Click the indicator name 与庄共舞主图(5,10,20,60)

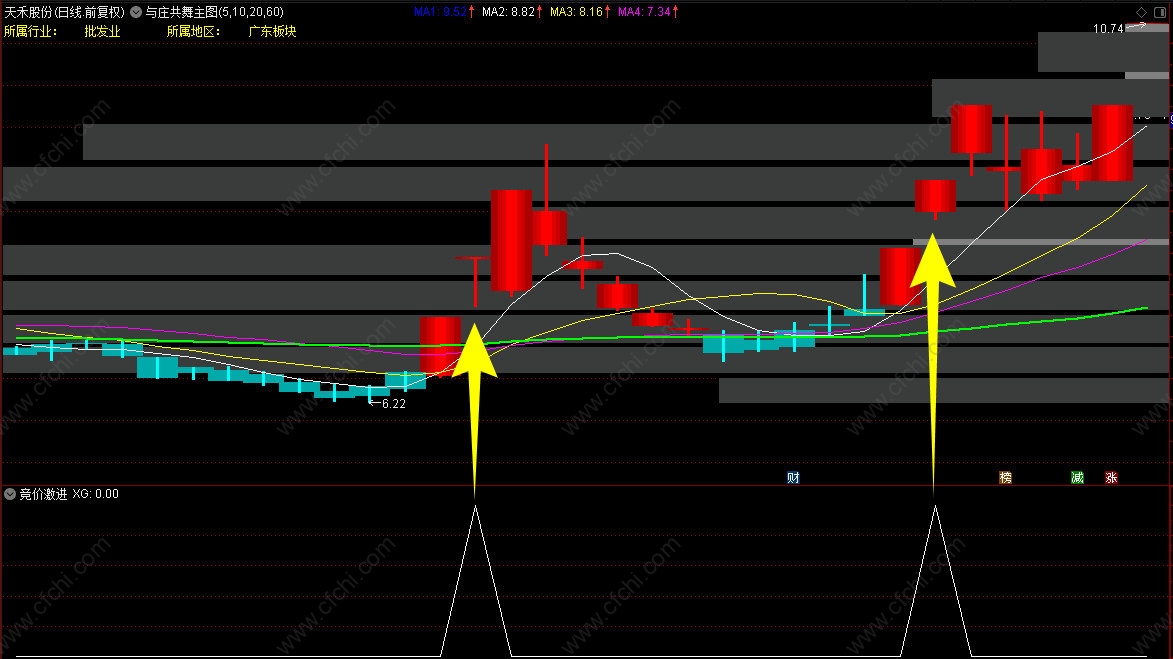pos(215,12)
